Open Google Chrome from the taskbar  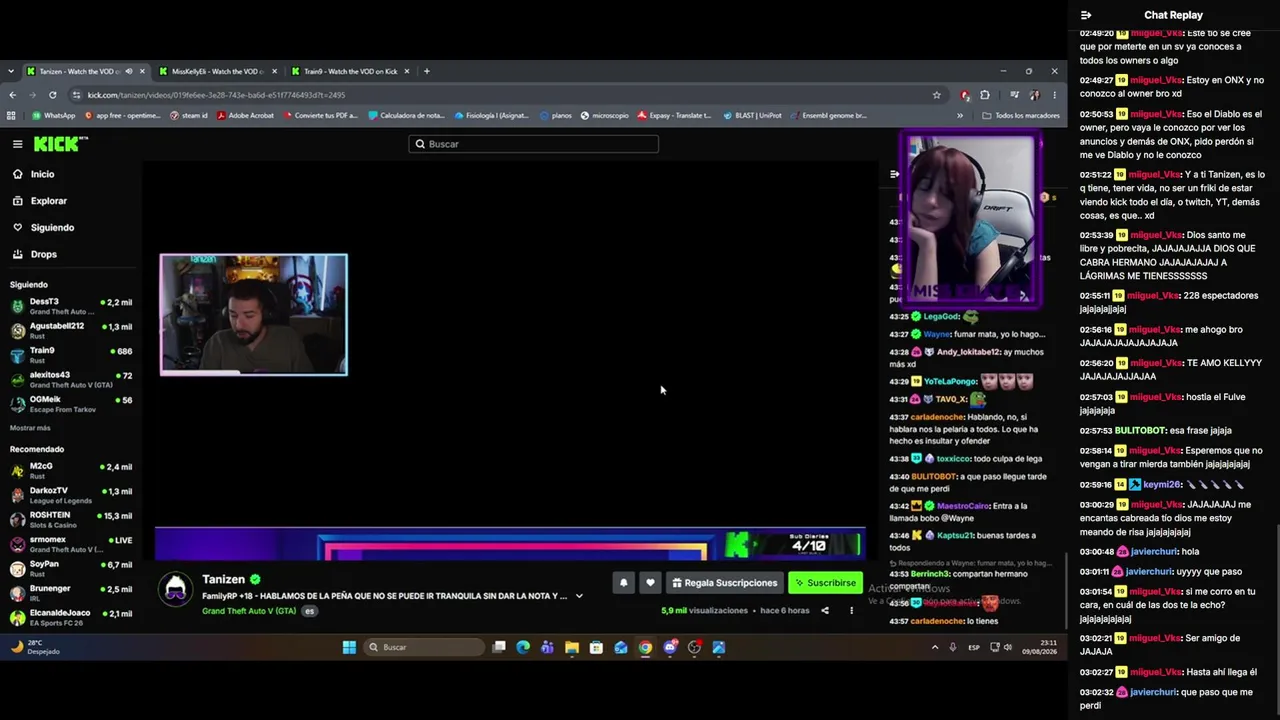pos(646,647)
